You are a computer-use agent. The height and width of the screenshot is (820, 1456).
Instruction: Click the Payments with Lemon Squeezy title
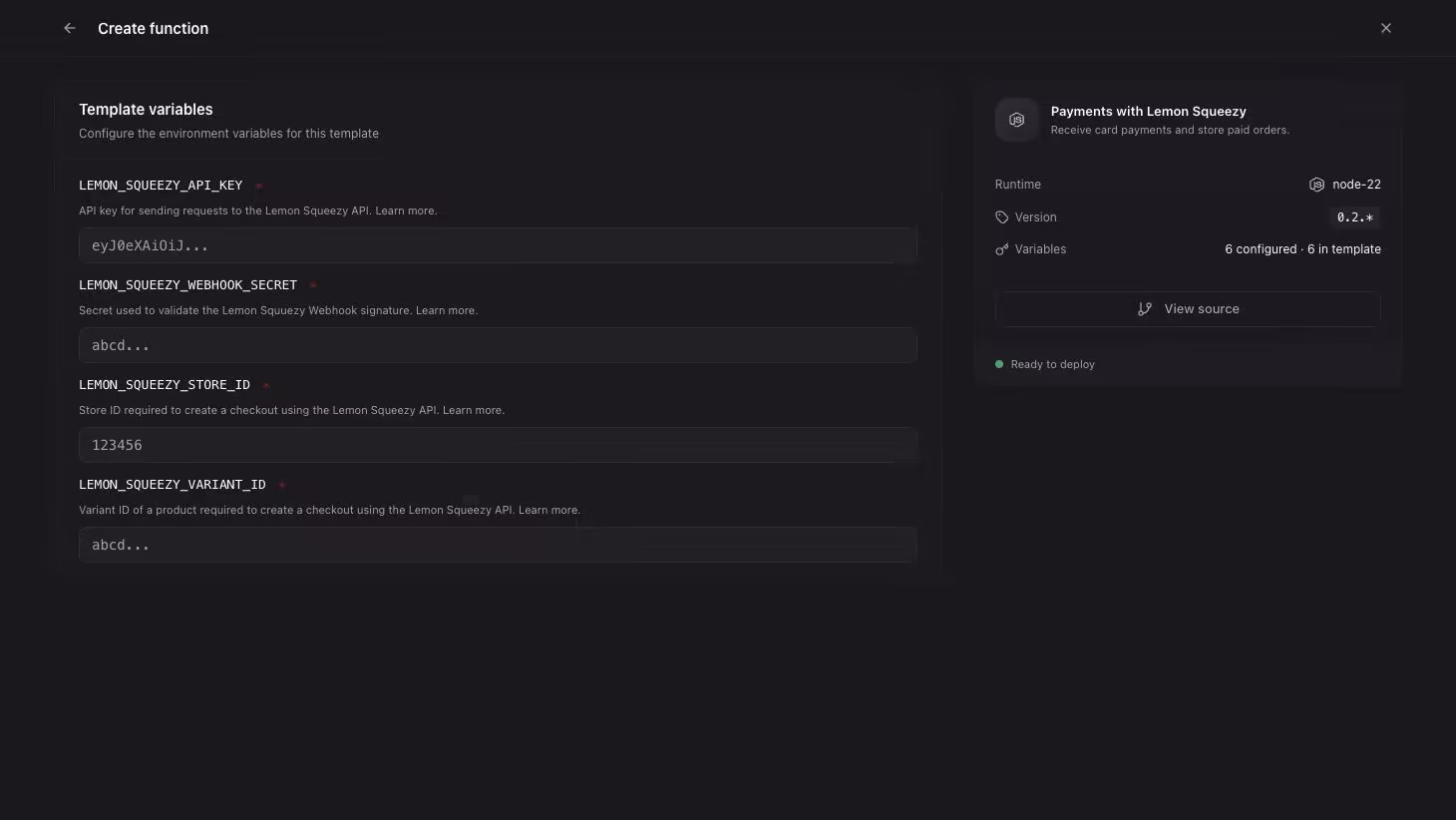1148,112
